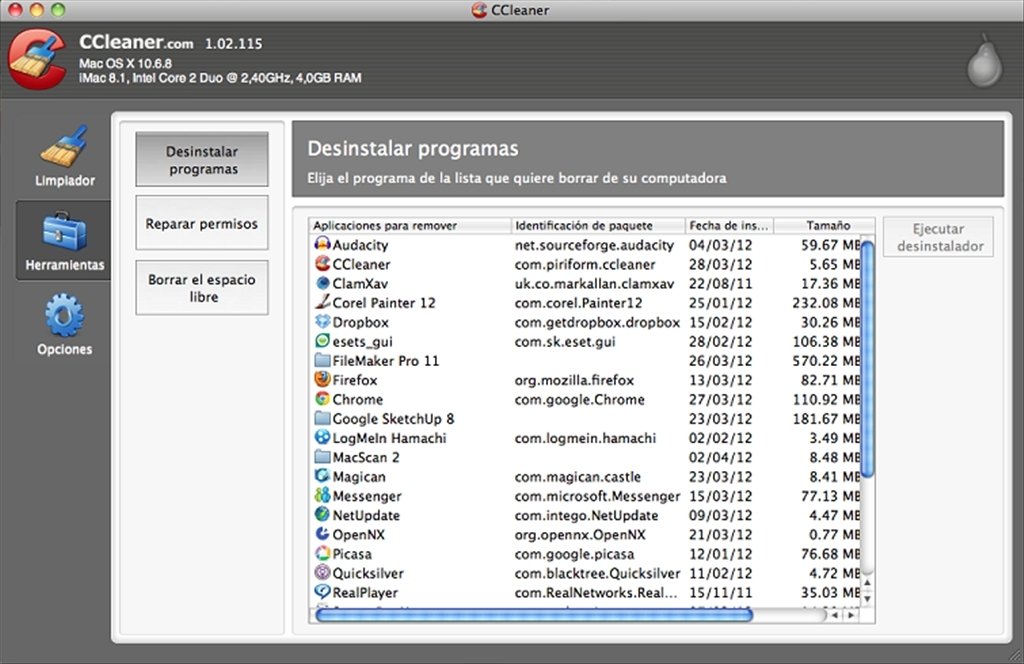
Task: Open the Opciones gear icon
Action: point(64,315)
